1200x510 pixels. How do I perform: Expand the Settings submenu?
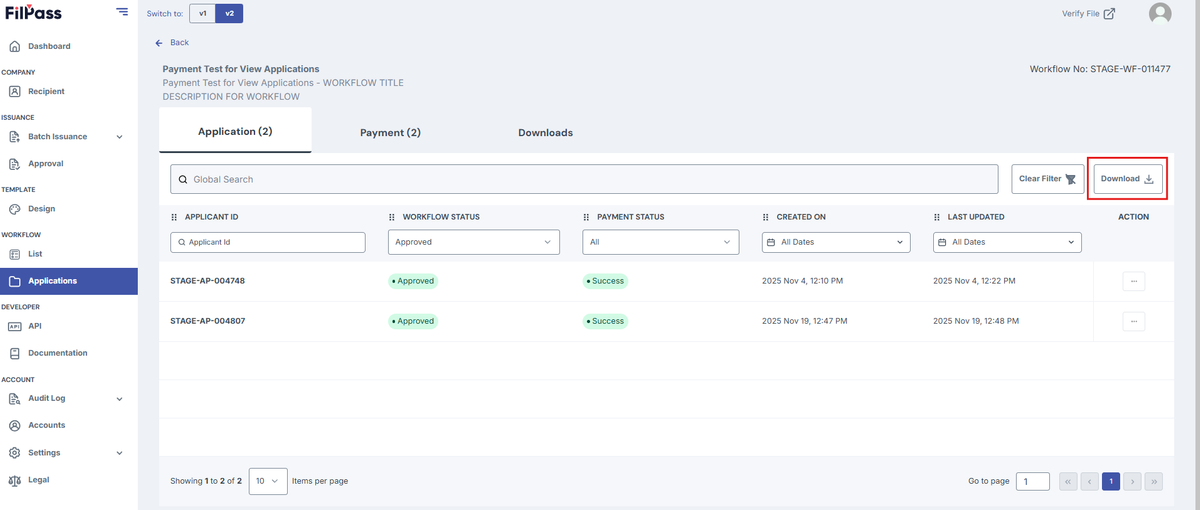tap(120, 453)
